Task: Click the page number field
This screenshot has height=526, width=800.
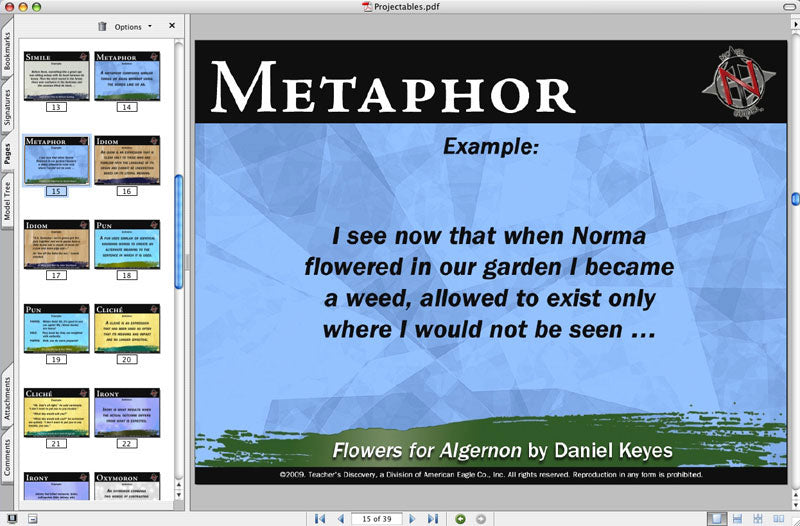Action: click(x=376, y=518)
